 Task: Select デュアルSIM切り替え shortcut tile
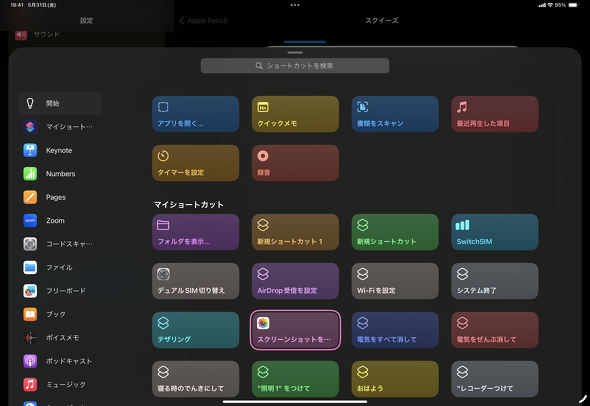click(195, 281)
